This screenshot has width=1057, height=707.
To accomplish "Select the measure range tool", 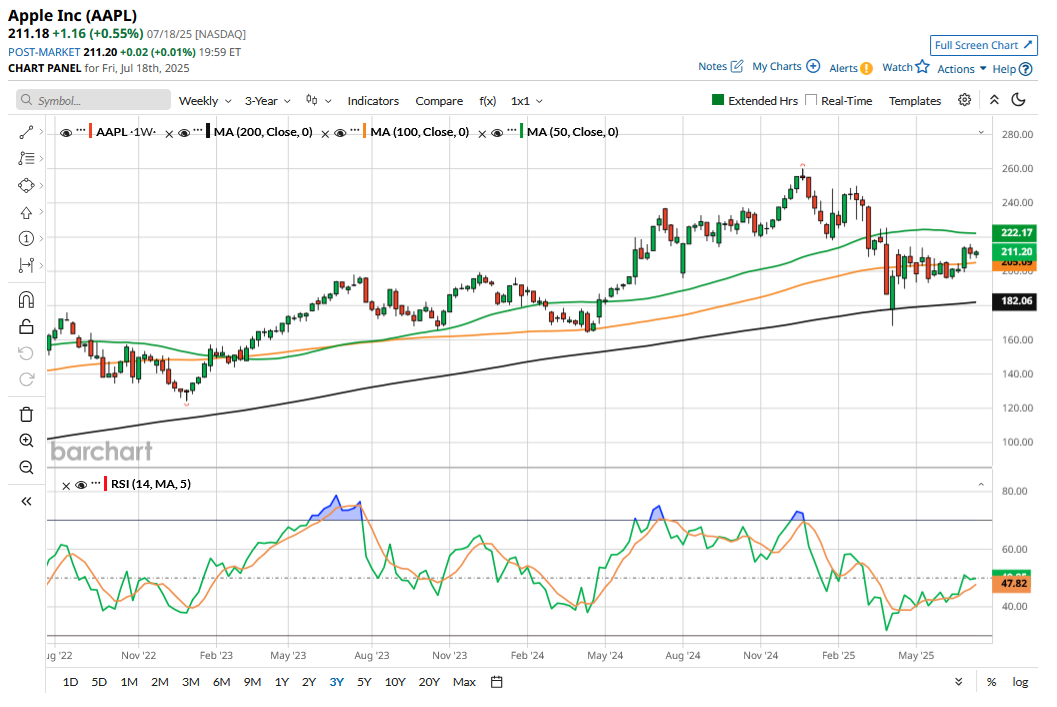I will 26,266.
